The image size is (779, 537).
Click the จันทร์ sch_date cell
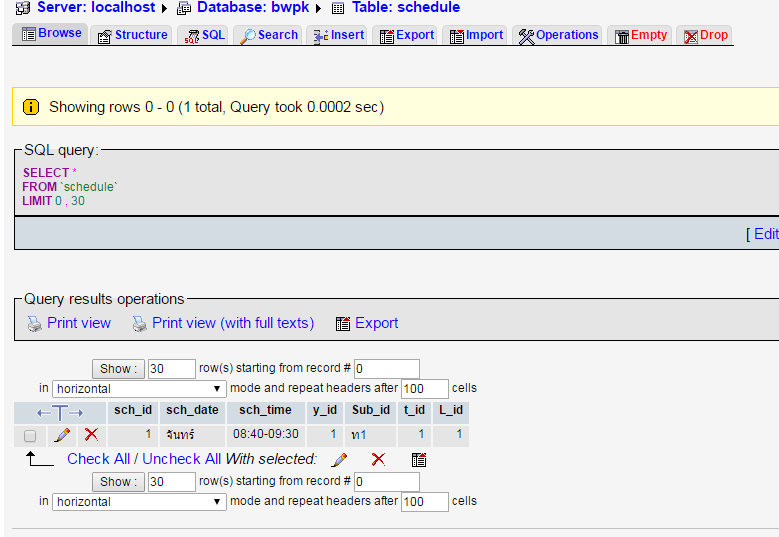(x=192, y=434)
